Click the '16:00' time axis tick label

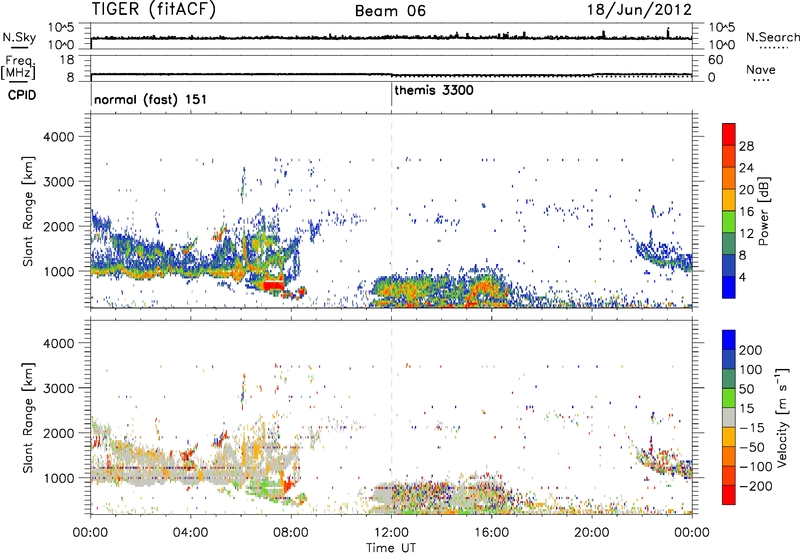(492, 533)
